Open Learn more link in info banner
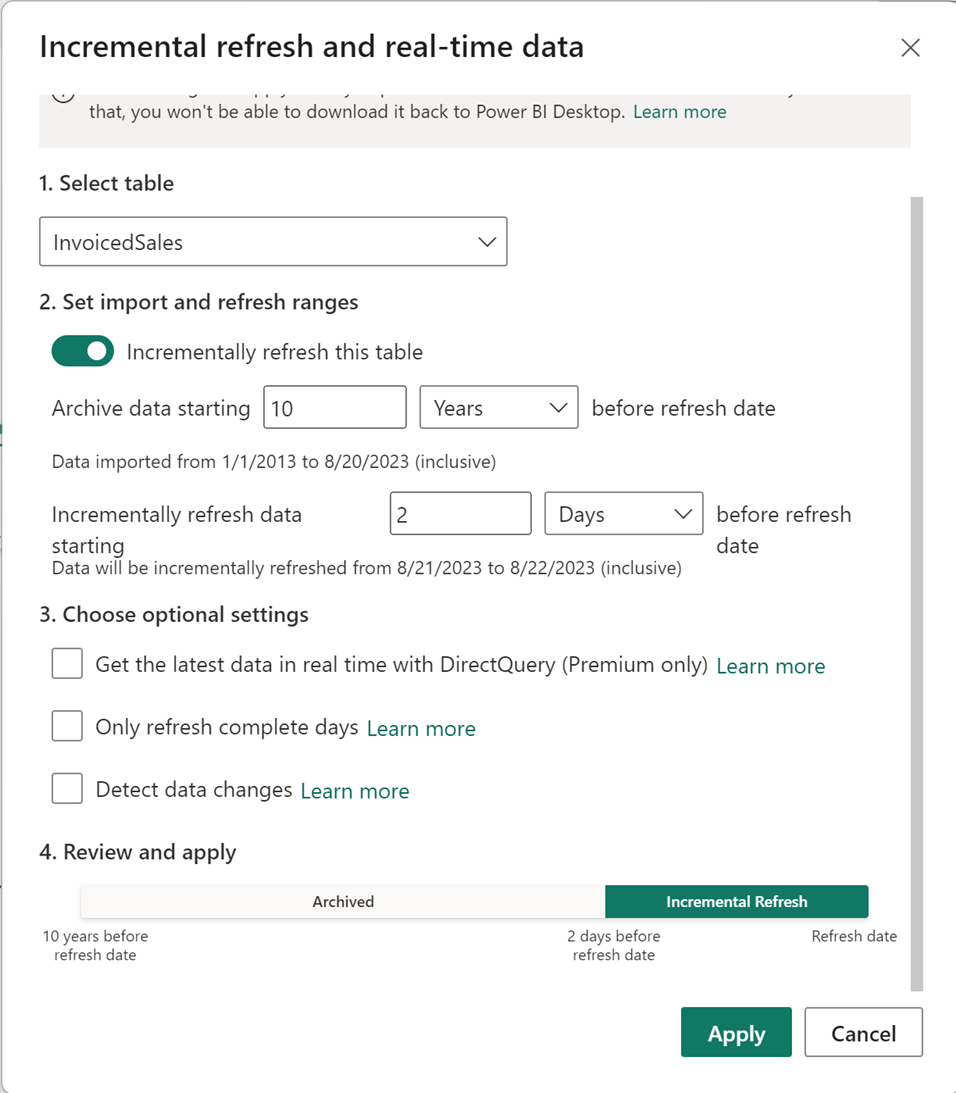Image resolution: width=956 pixels, height=1093 pixels. 680,112
